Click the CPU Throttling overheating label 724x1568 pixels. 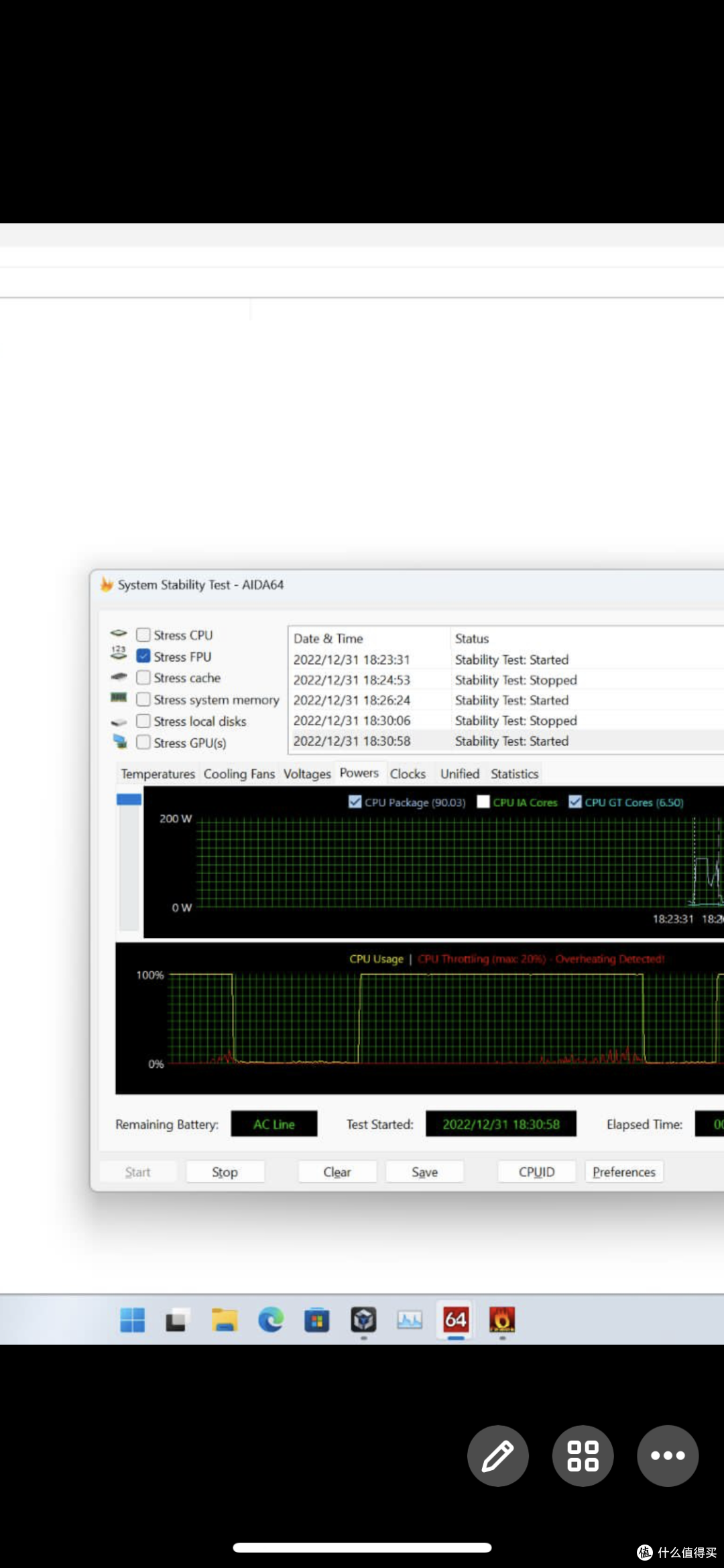point(541,959)
